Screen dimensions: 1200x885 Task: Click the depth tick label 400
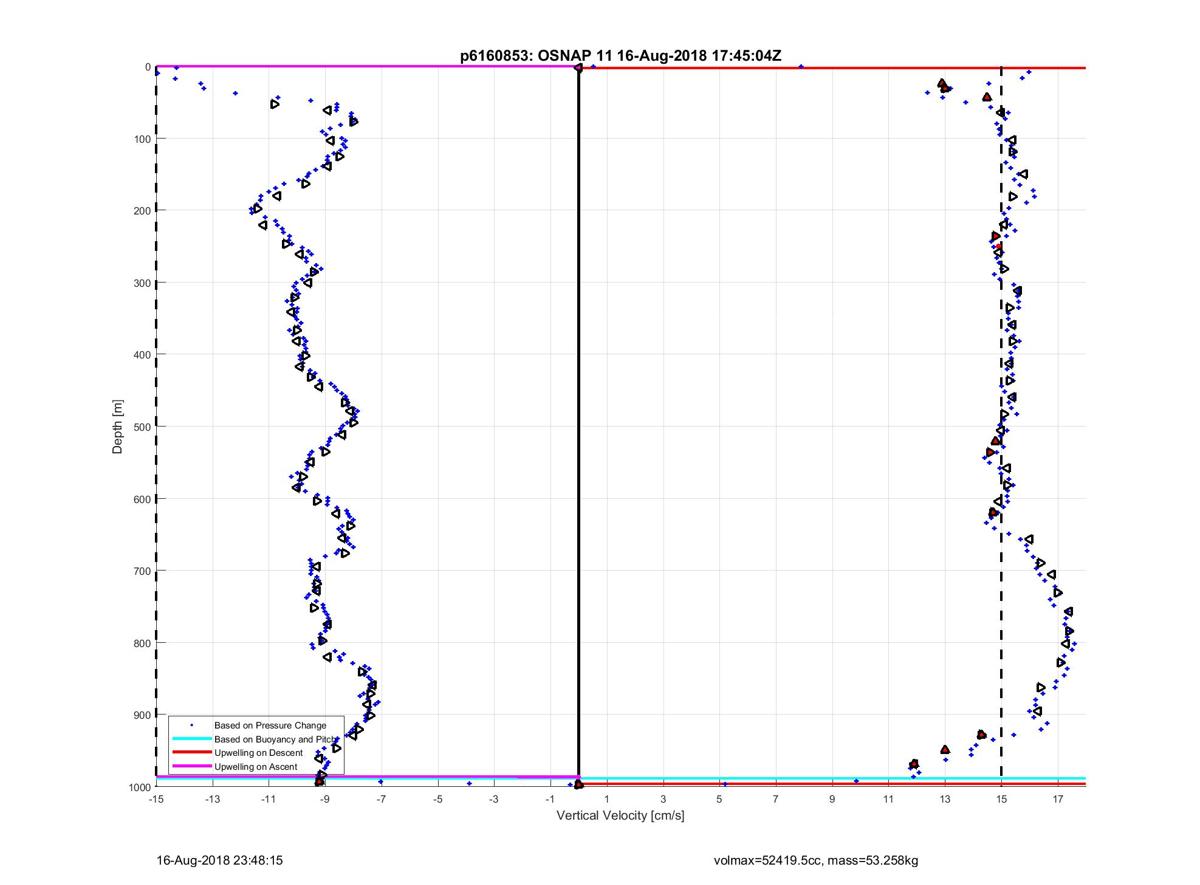coord(142,355)
